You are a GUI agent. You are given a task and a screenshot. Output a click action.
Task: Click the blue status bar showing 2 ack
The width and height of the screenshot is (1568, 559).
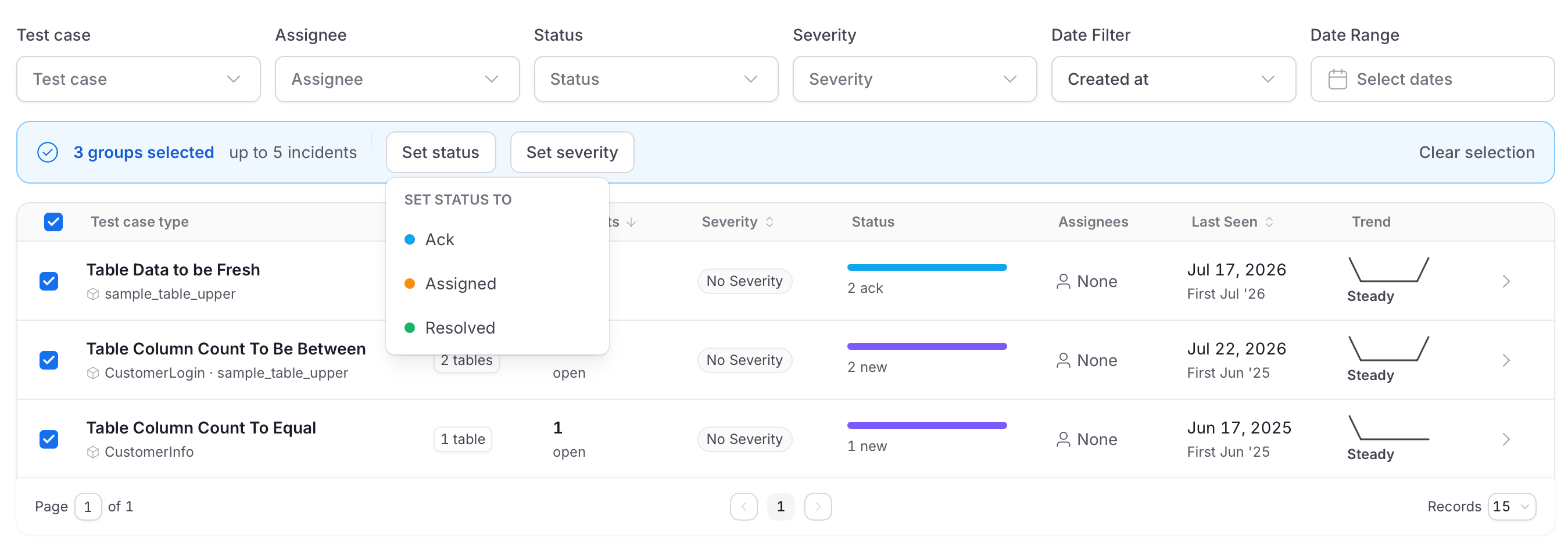pyautogui.click(x=926, y=267)
